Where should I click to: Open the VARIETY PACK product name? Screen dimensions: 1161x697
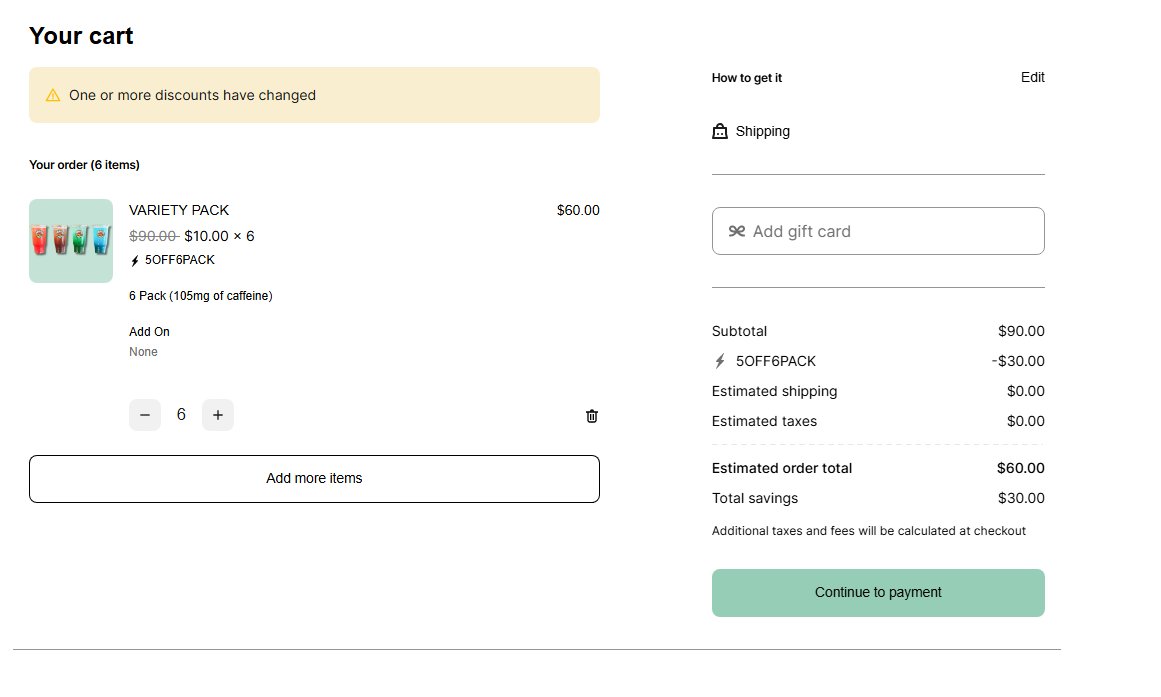(179, 210)
